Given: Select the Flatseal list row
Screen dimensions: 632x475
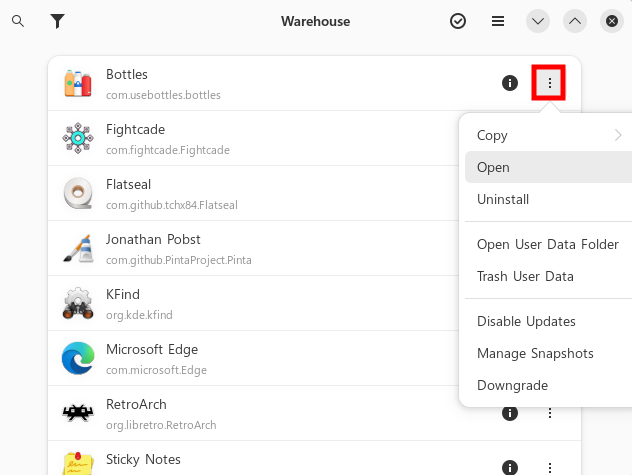Looking at the screenshot, I should click(253, 193).
